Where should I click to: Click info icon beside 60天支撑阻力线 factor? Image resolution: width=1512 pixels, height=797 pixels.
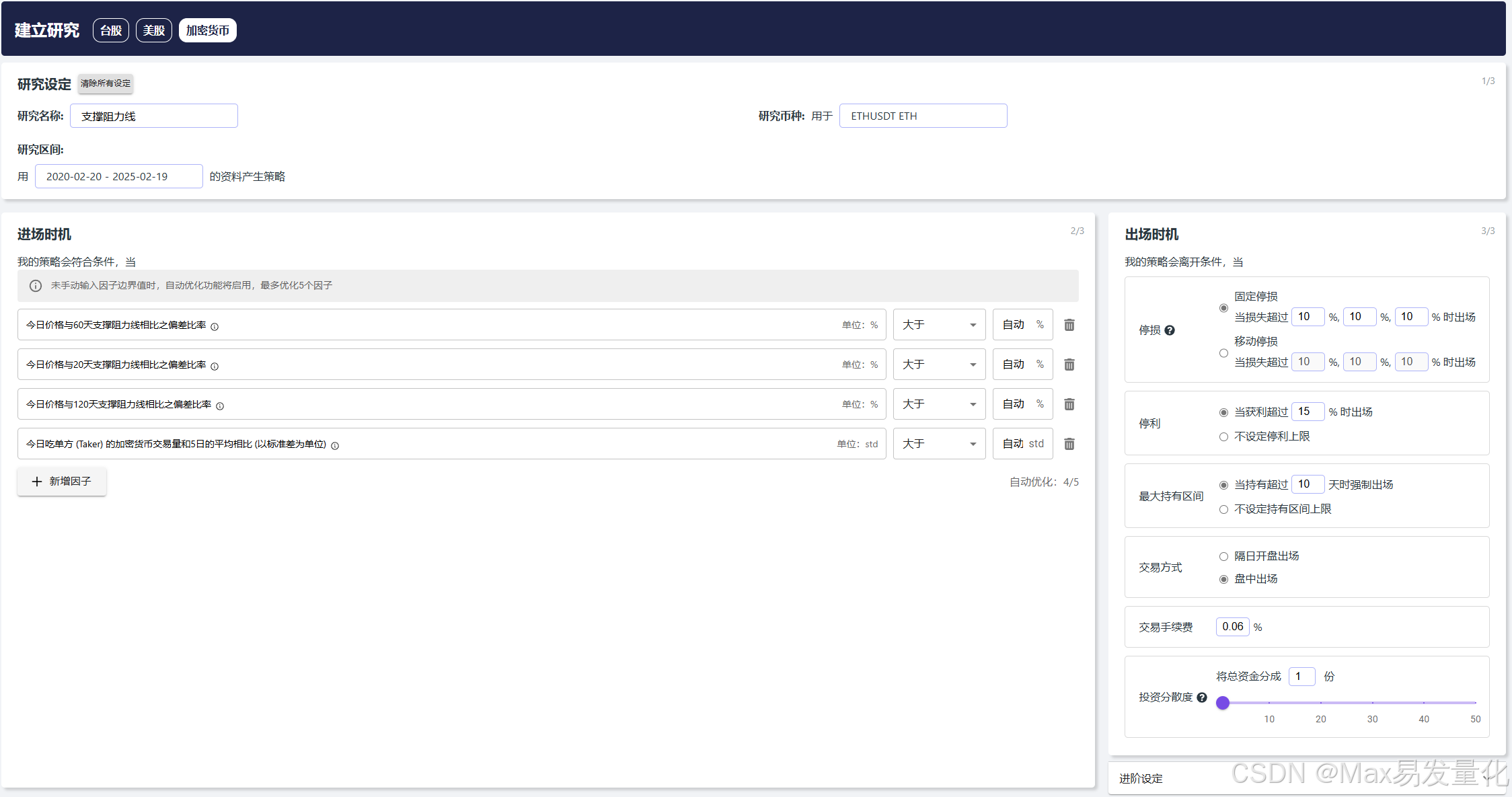[x=215, y=327]
